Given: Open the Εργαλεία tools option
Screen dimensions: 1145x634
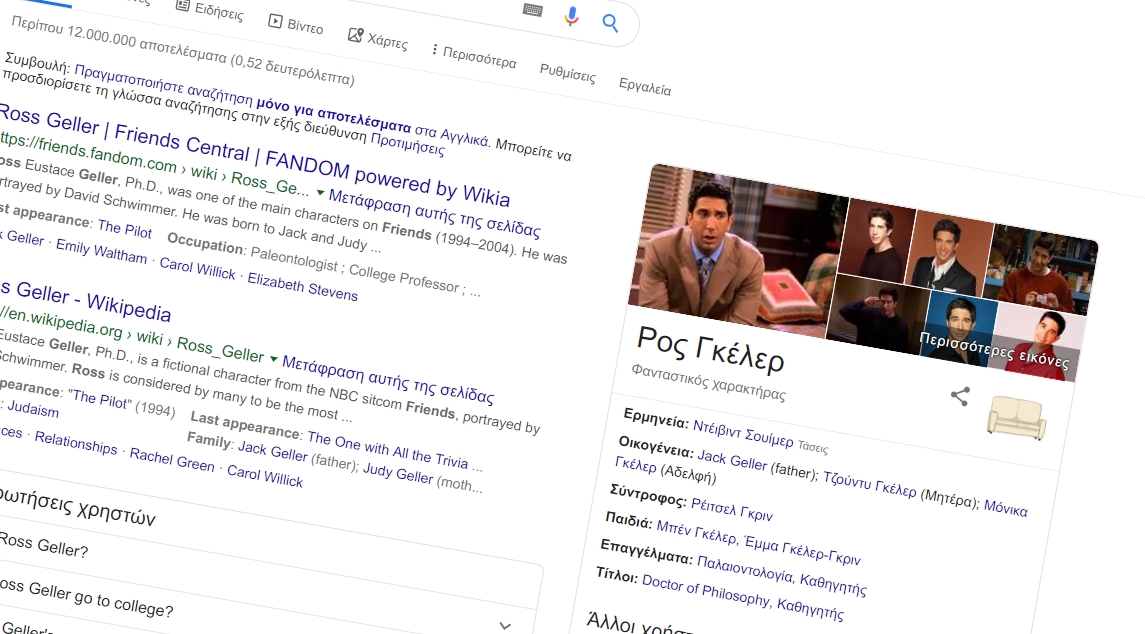Looking at the screenshot, I should tap(644, 87).
